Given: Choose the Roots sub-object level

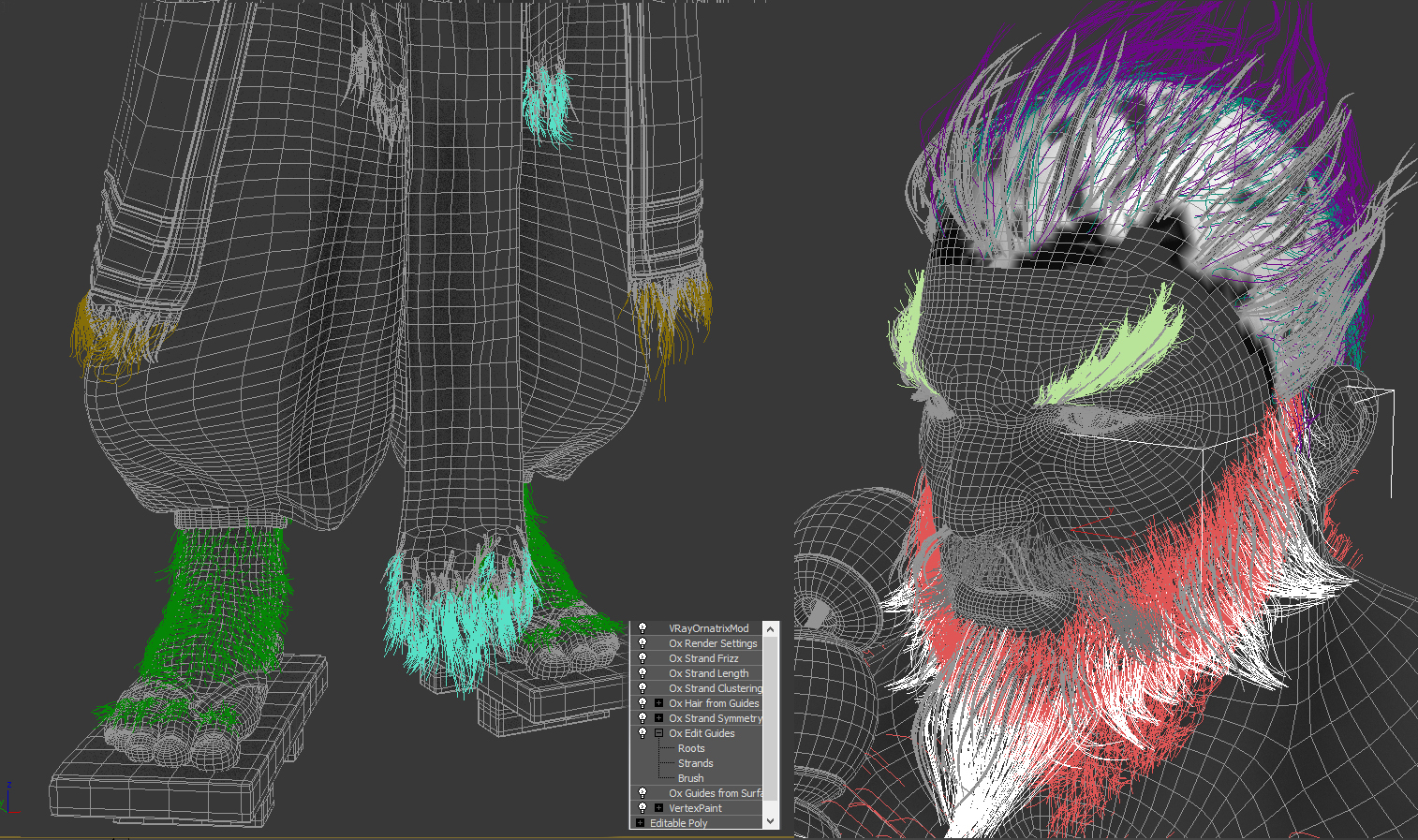Looking at the screenshot, I should click(x=691, y=748).
